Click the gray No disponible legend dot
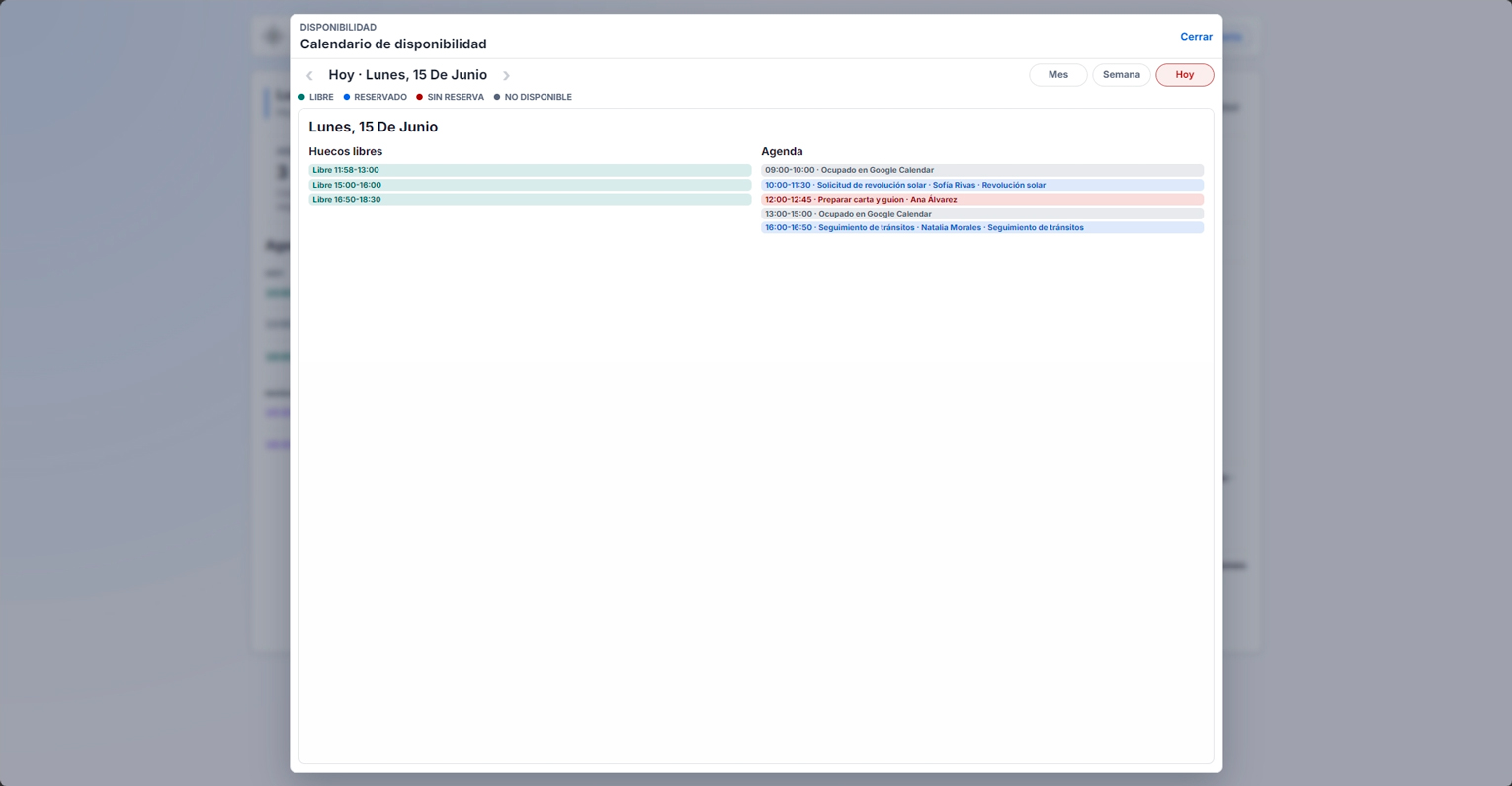 [x=497, y=97]
